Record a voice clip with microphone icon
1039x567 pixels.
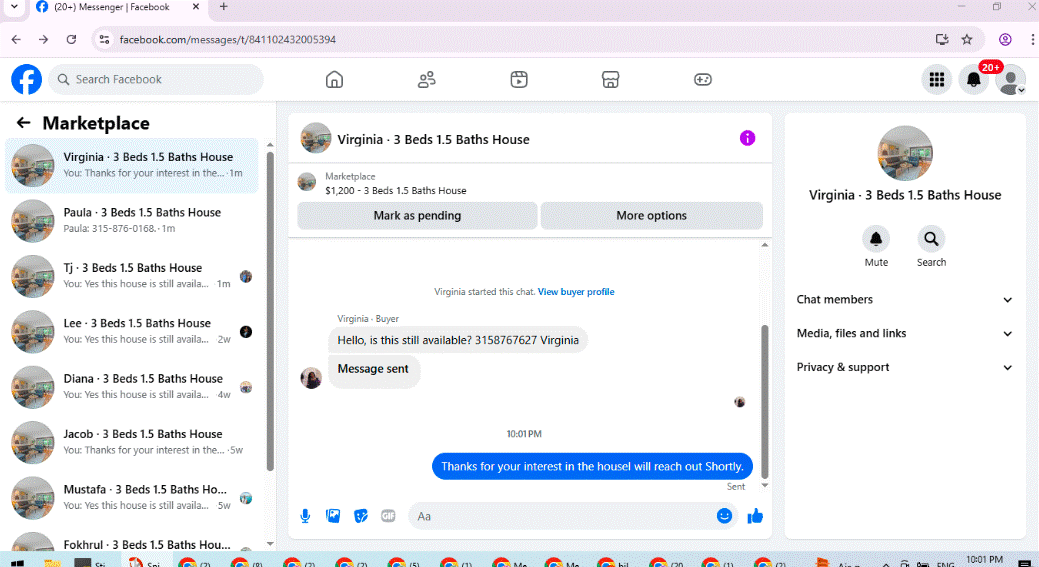(305, 516)
